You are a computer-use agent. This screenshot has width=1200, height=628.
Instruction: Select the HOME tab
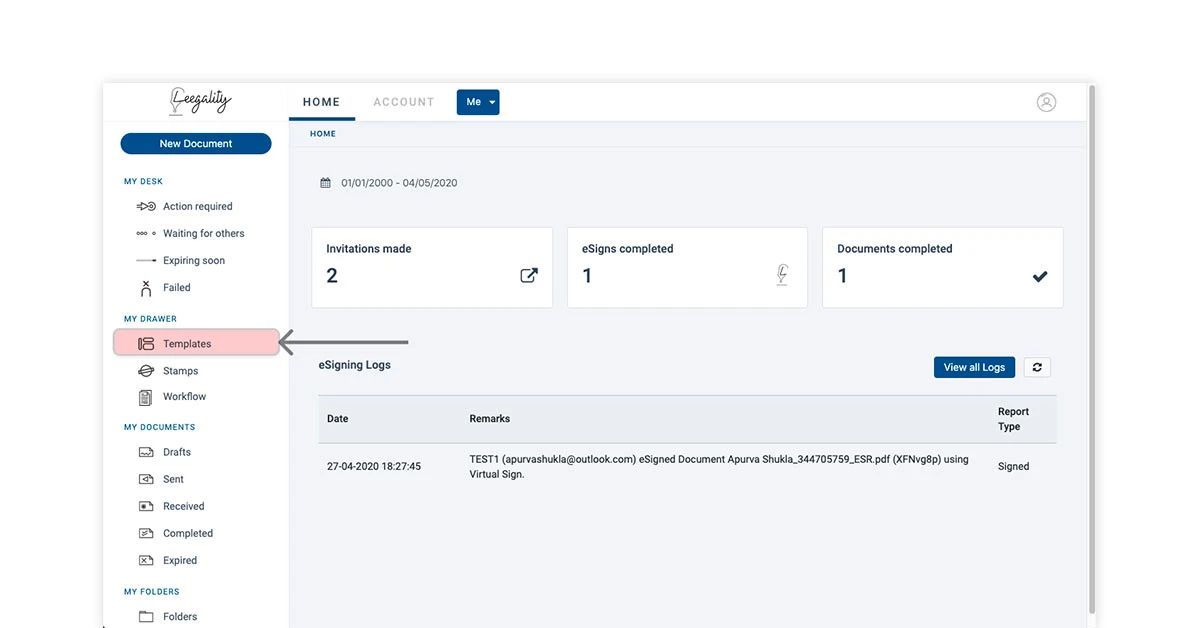click(321, 101)
